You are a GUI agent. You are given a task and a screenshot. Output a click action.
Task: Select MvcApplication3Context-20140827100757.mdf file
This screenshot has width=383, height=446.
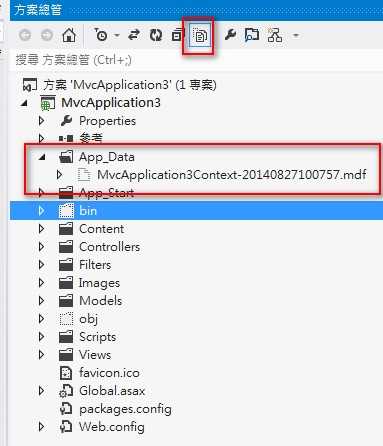point(232,175)
